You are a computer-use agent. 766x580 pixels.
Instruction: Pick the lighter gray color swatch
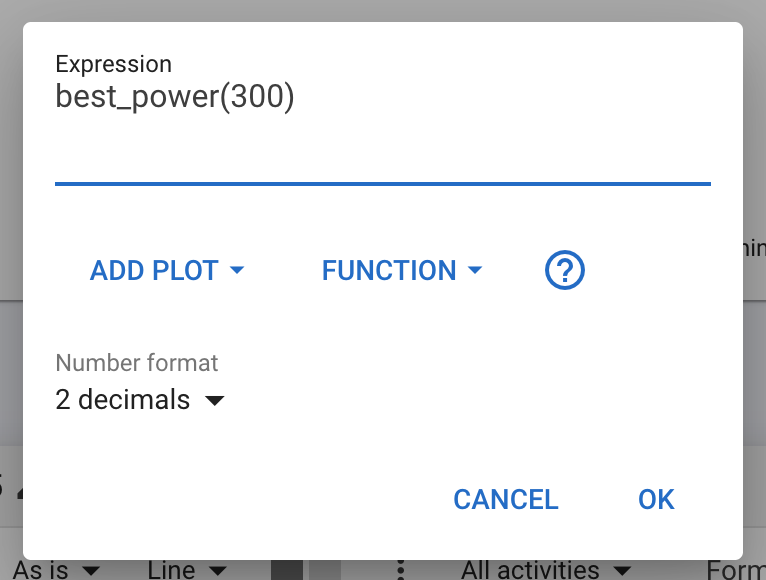click(321, 570)
